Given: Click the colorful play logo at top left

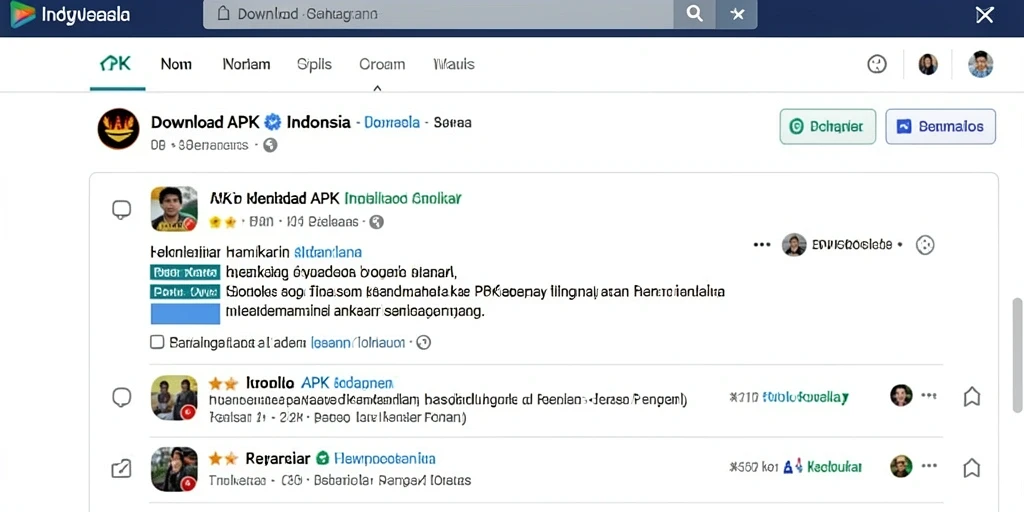Looking at the screenshot, I should point(23,14).
